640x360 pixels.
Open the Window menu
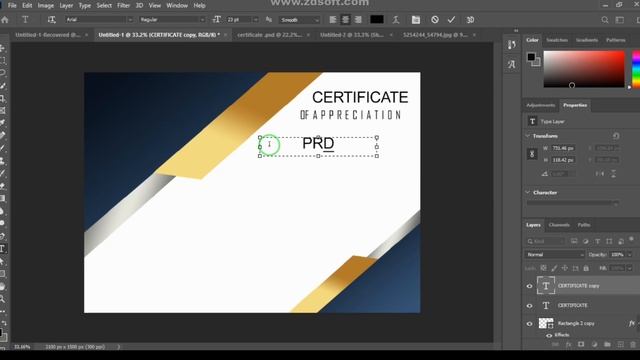(x=177, y=5)
